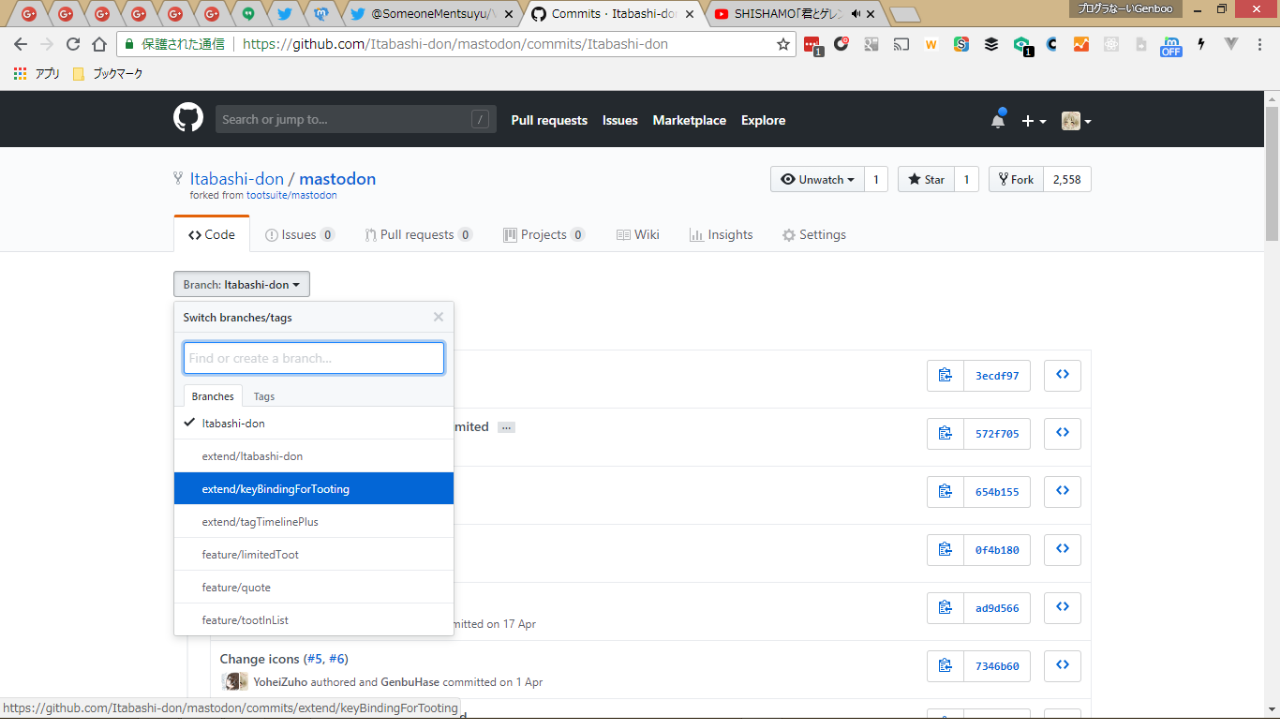1280x719 pixels.
Task: Open the Insights repository tab
Action: click(x=721, y=235)
